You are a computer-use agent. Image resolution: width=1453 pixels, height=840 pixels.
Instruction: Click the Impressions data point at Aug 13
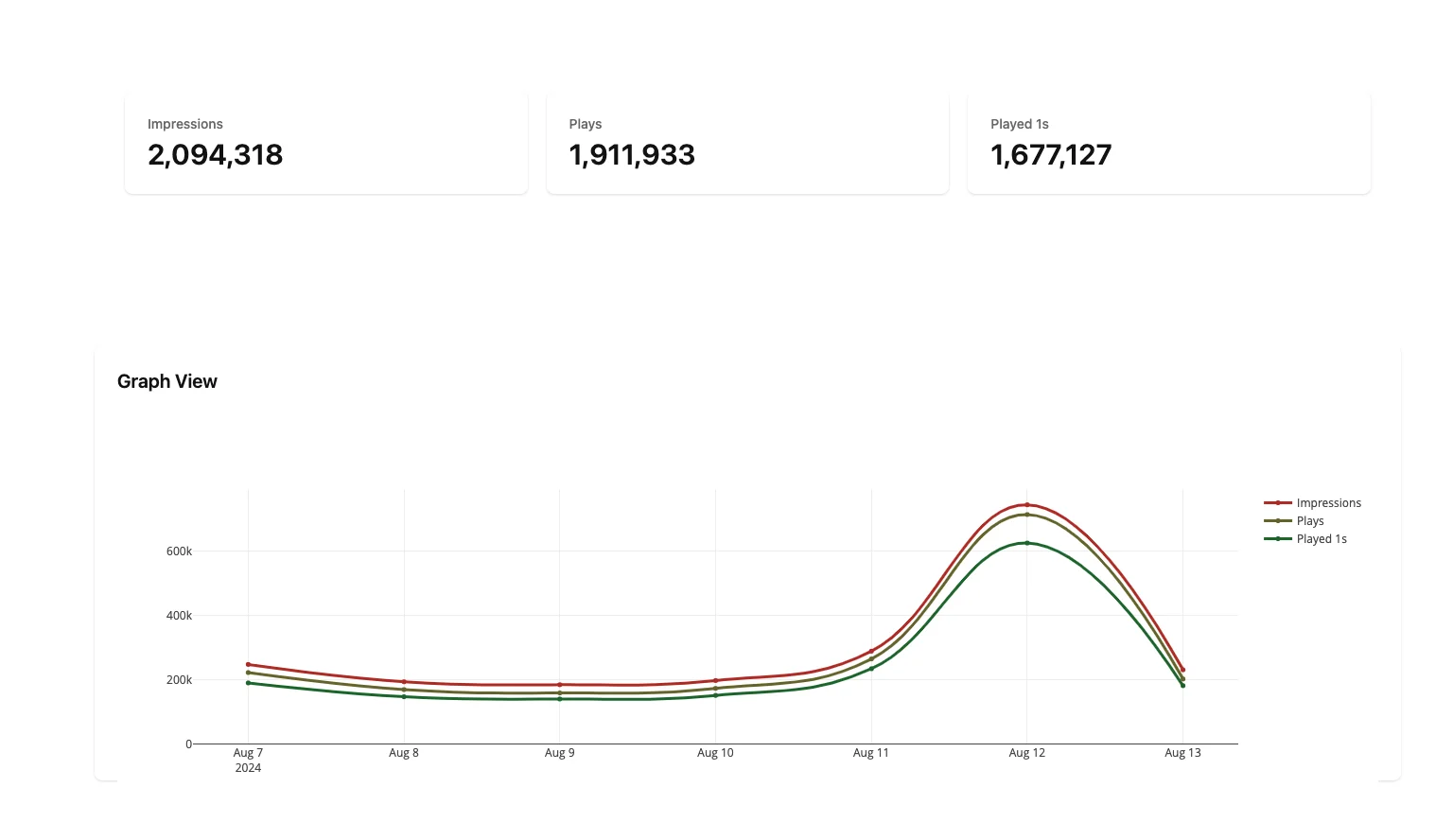[1182, 670]
